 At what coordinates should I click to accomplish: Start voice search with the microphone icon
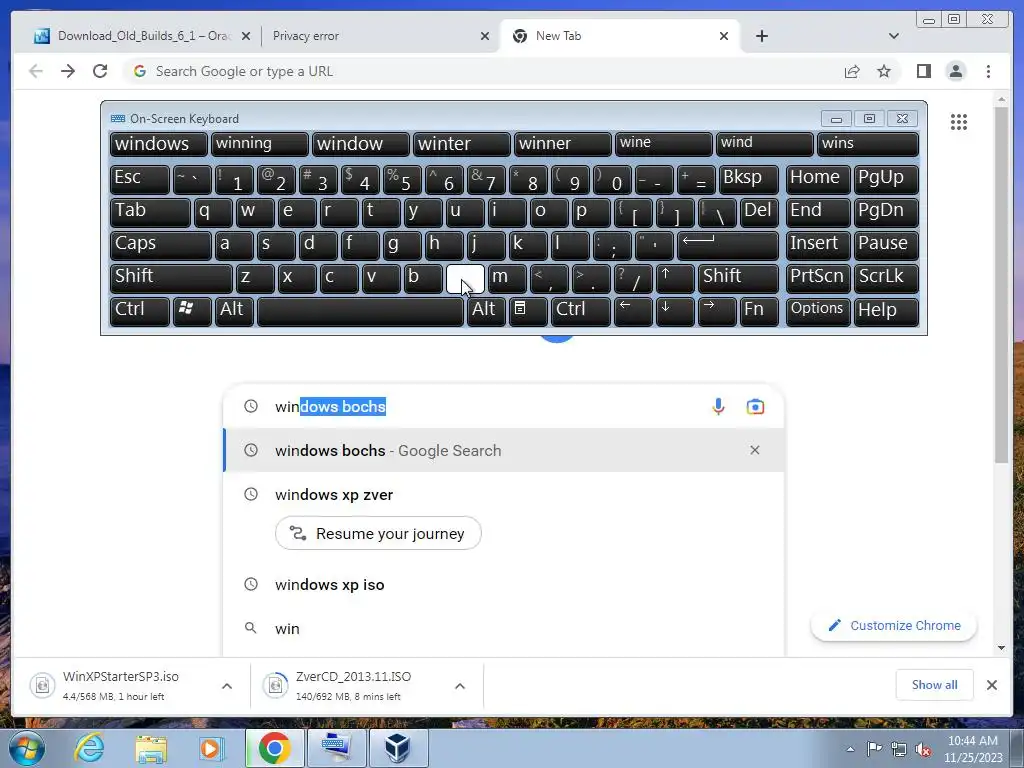718,406
